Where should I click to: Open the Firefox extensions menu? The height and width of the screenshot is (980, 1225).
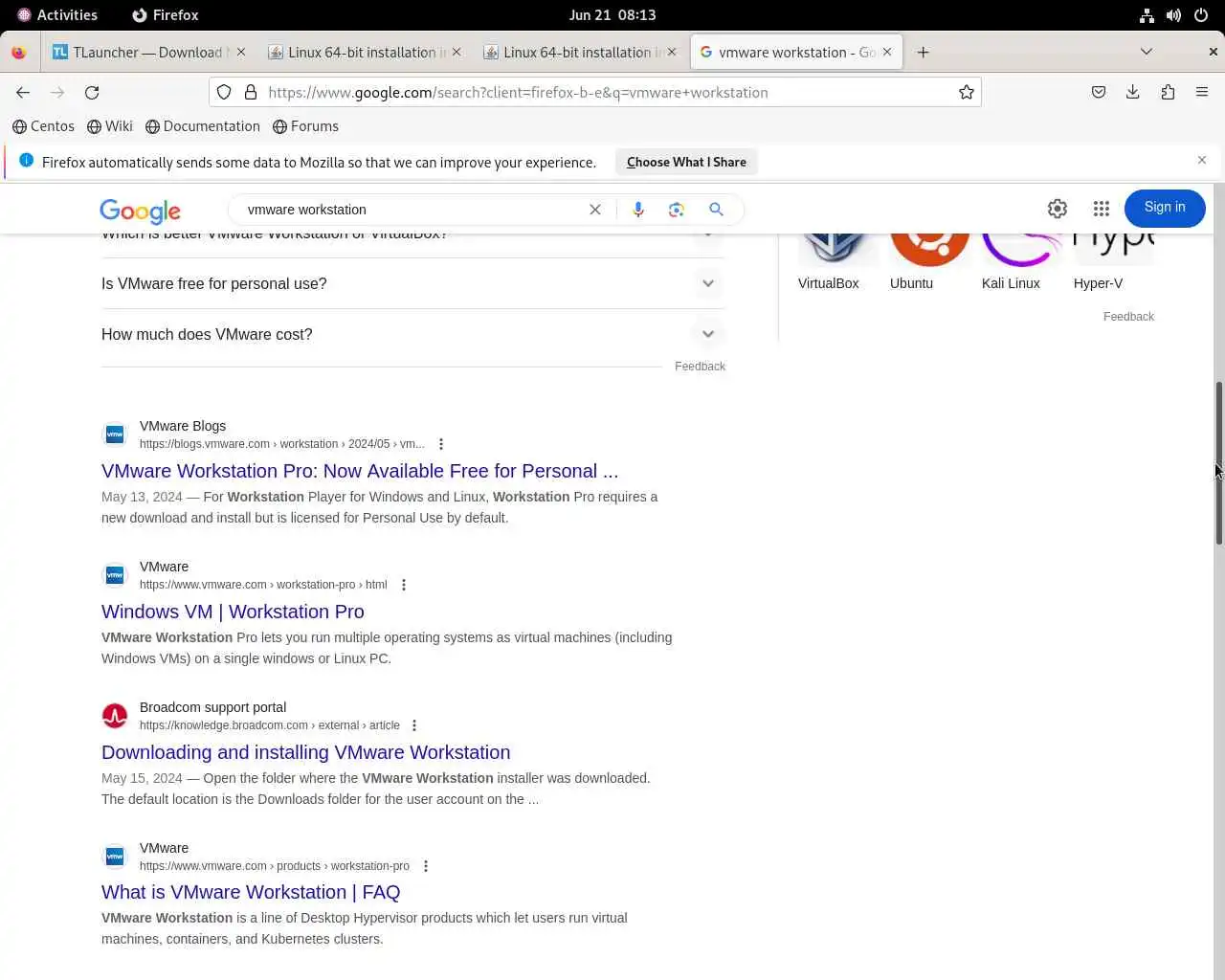tap(1168, 92)
